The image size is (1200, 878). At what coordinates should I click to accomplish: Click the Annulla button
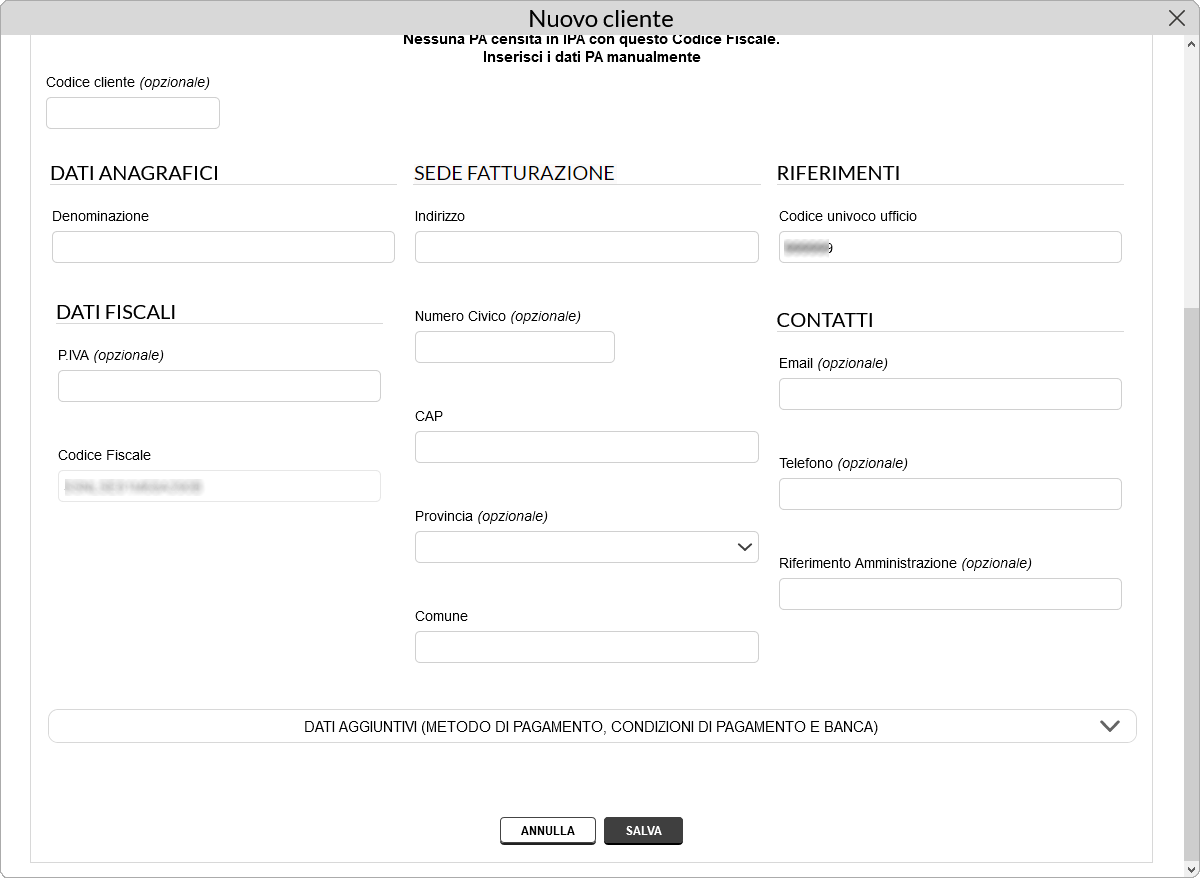tap(548, 831)
